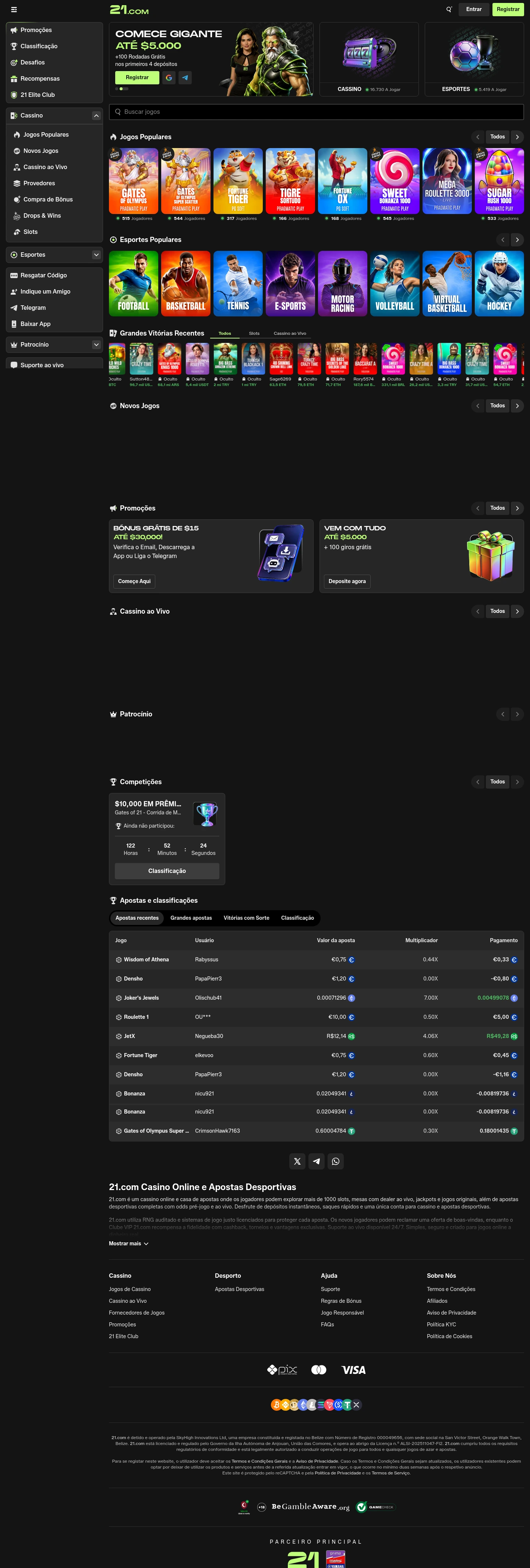Image resolution: width=530 pixels, height=1568 pixels.
Task: Next arrow in Jogos Populares carousel
Action: (517, 137)
